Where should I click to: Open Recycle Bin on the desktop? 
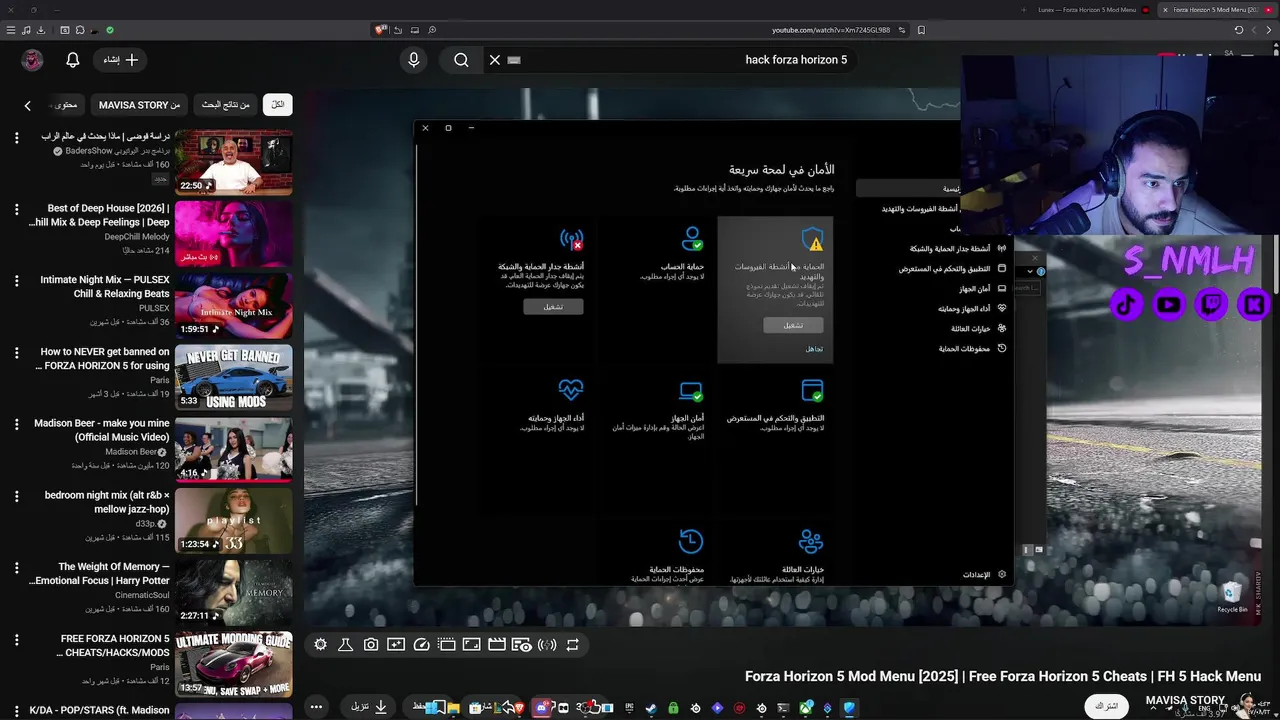[1232, 597]
